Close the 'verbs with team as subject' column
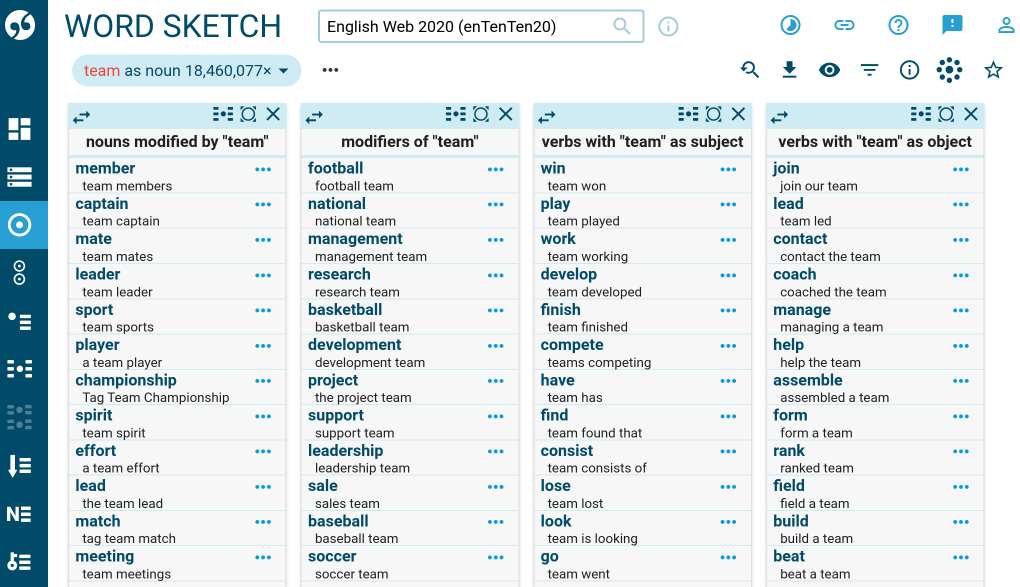 738,115
